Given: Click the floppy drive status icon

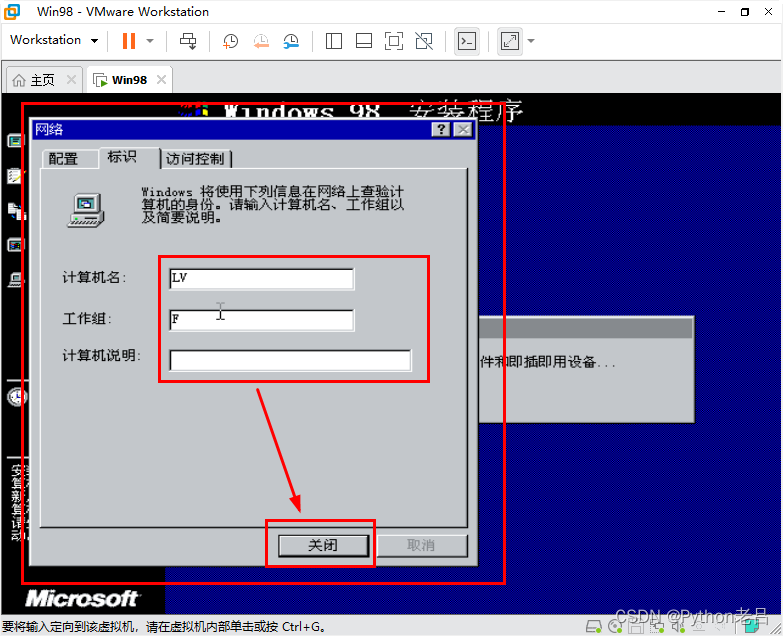Looking at the screenshot, I should [x=636, y=626].
